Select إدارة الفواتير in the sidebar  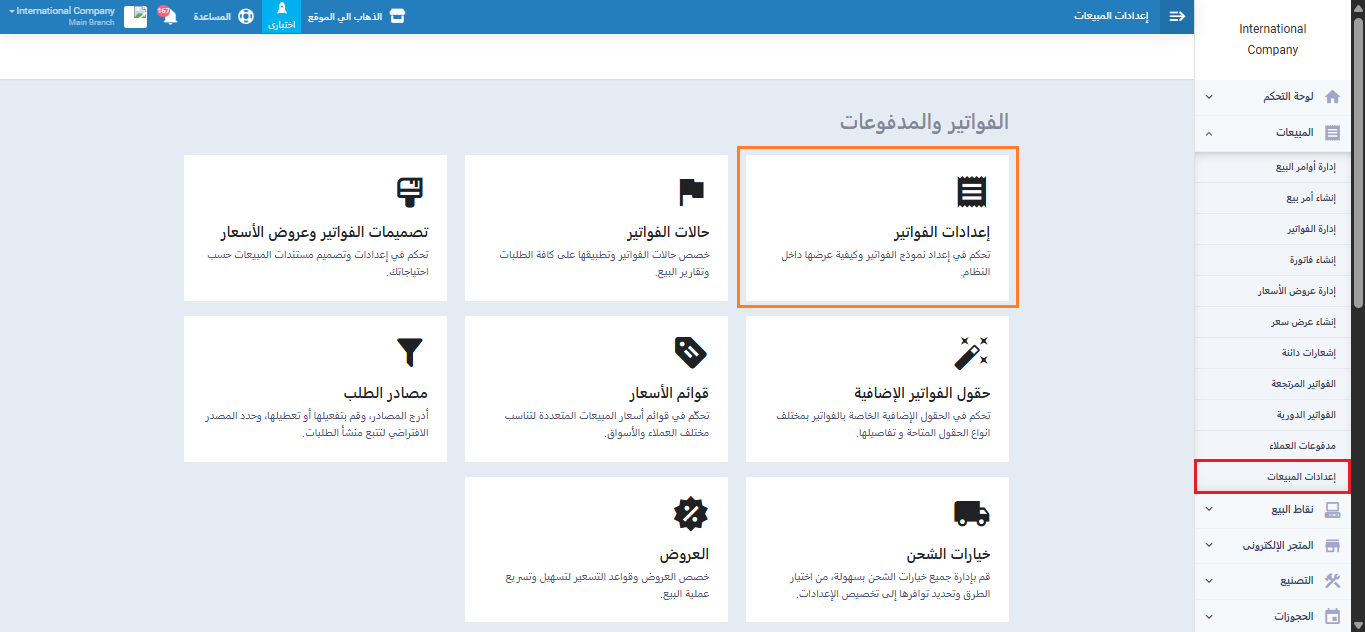[x=1311, y=229]
